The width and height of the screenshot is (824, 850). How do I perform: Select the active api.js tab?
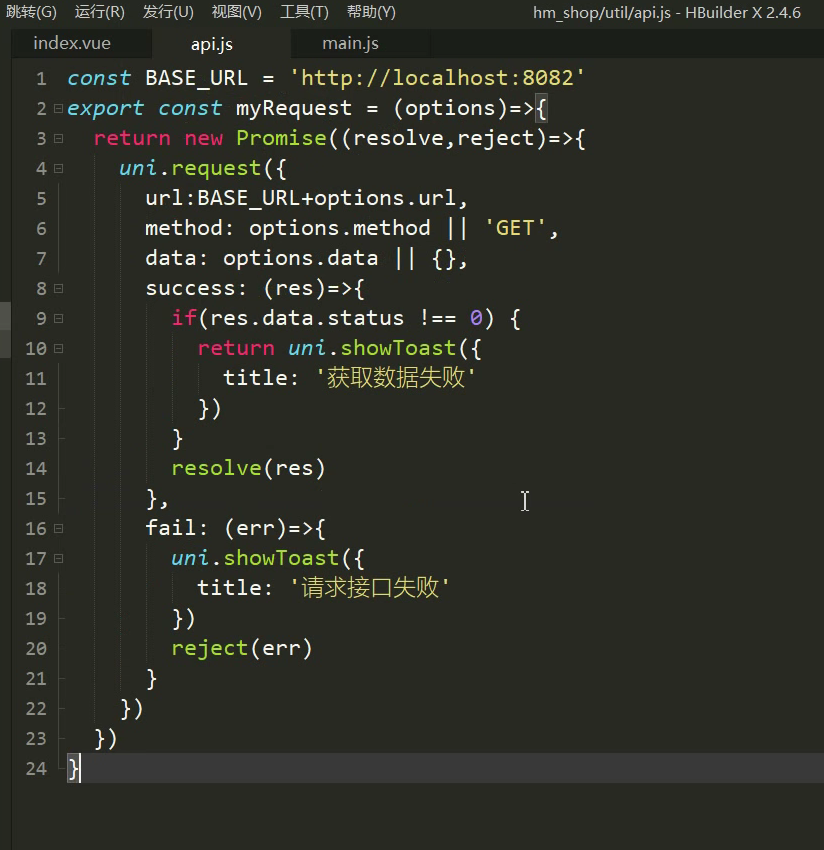coord(211,43)
